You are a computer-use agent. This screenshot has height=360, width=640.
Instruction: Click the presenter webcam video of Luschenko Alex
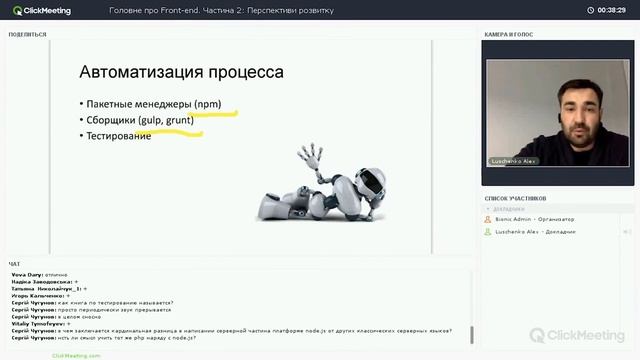pyautogui.click(x=558, y=113)
